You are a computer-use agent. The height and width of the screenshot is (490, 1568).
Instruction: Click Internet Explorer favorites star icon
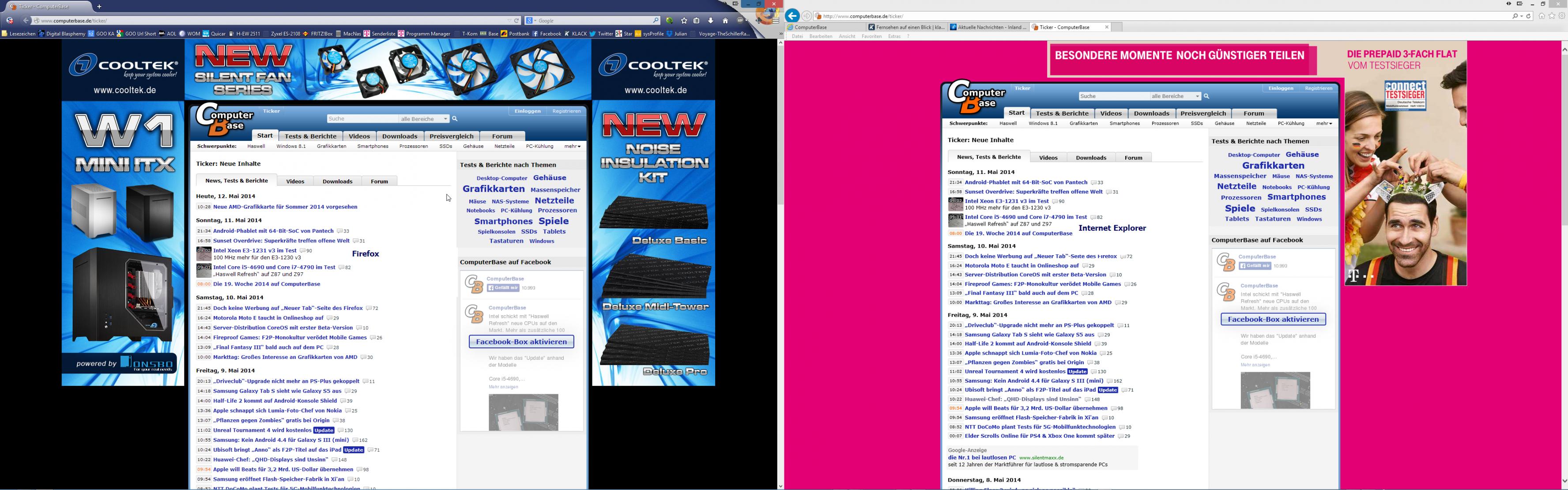click(1552, 16)
